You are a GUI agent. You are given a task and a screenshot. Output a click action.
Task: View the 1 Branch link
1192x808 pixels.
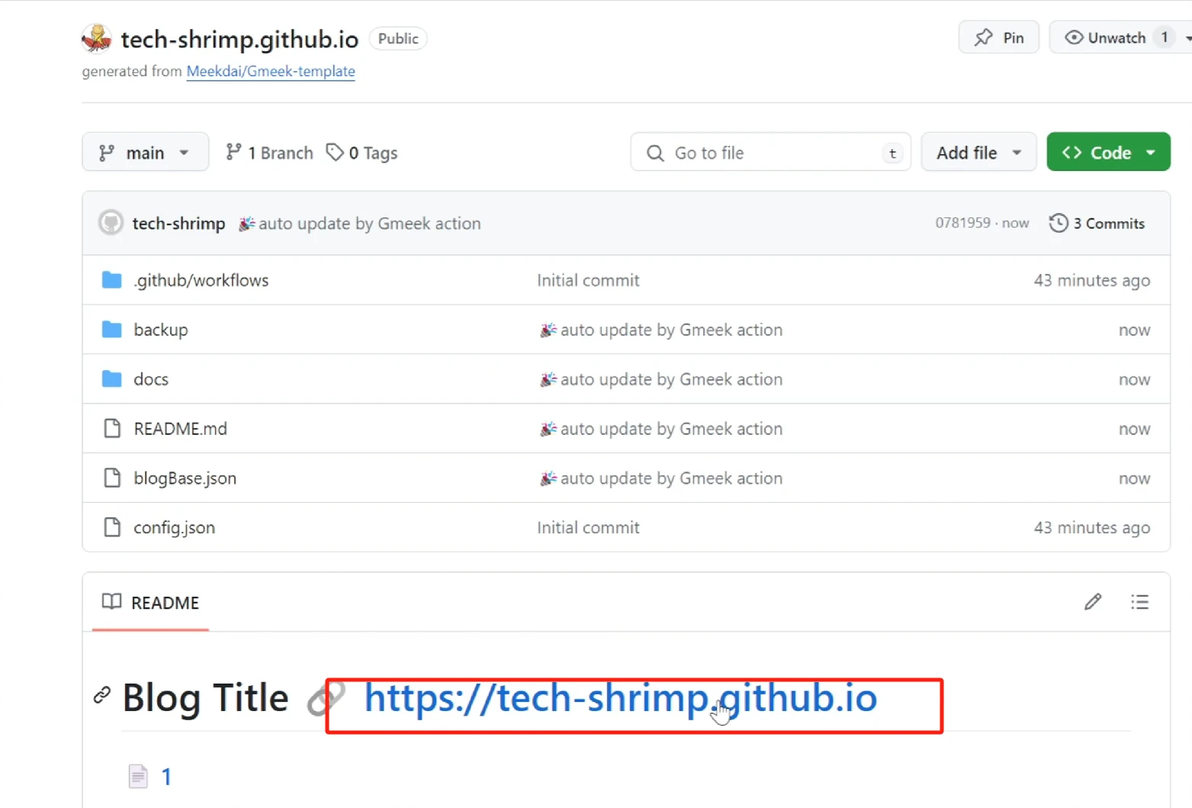269,153
